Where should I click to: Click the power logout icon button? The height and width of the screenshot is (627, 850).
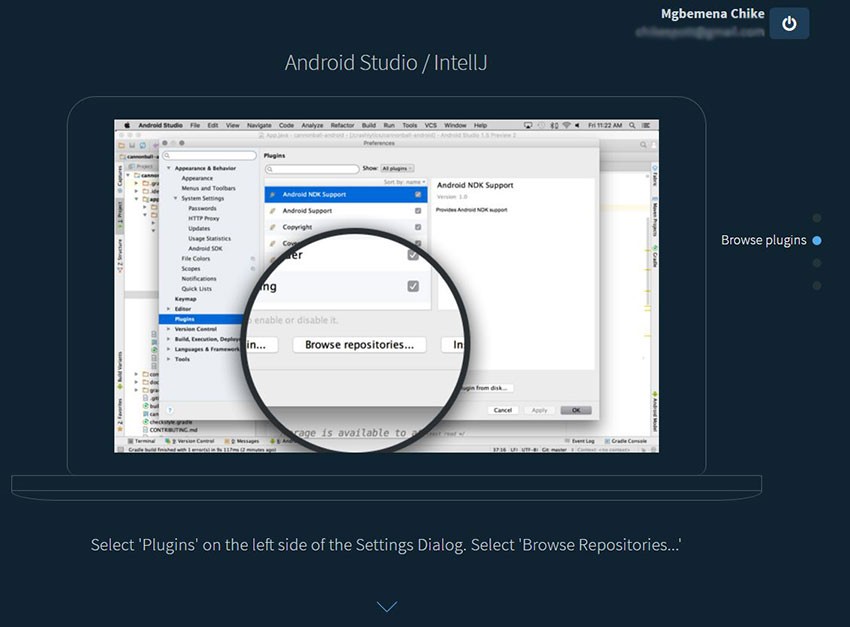(789, 23)
